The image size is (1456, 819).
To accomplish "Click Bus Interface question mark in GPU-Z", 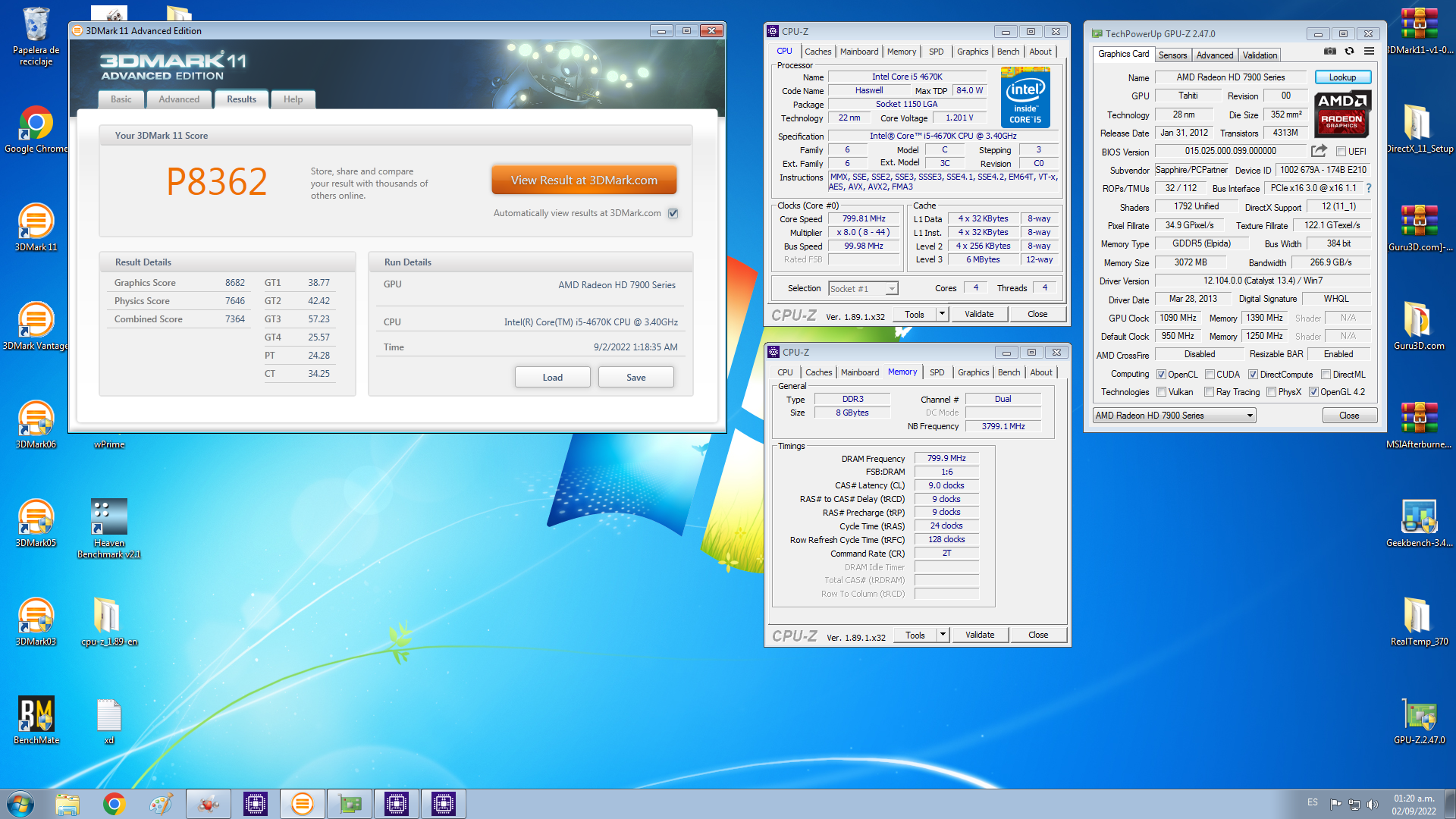I will click(x=1369, y=188).
